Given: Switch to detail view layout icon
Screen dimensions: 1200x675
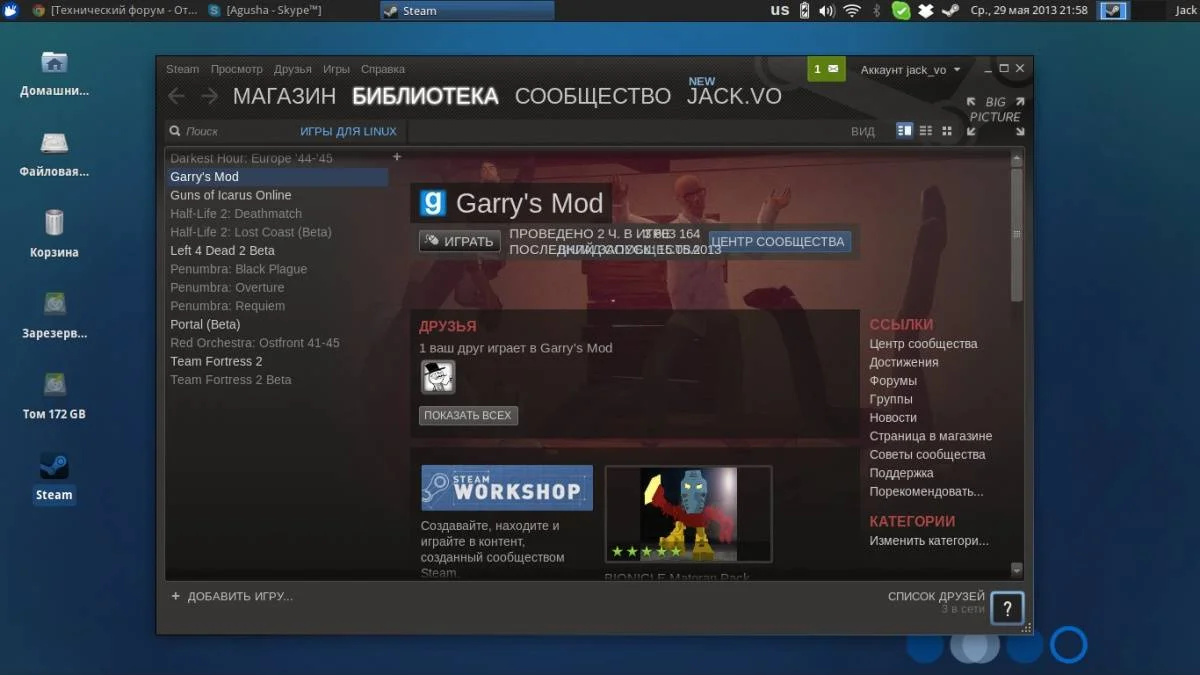Looking at the screenshot, I should 905,131.
